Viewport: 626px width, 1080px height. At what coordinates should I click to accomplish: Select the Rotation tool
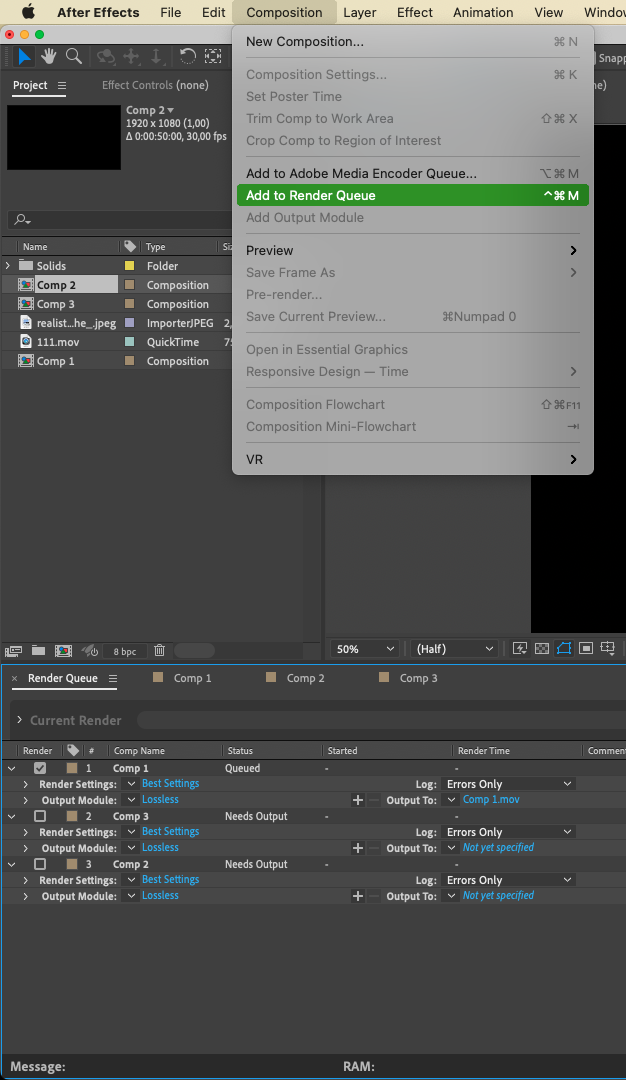pyautogui.click(x=187, y=56)
